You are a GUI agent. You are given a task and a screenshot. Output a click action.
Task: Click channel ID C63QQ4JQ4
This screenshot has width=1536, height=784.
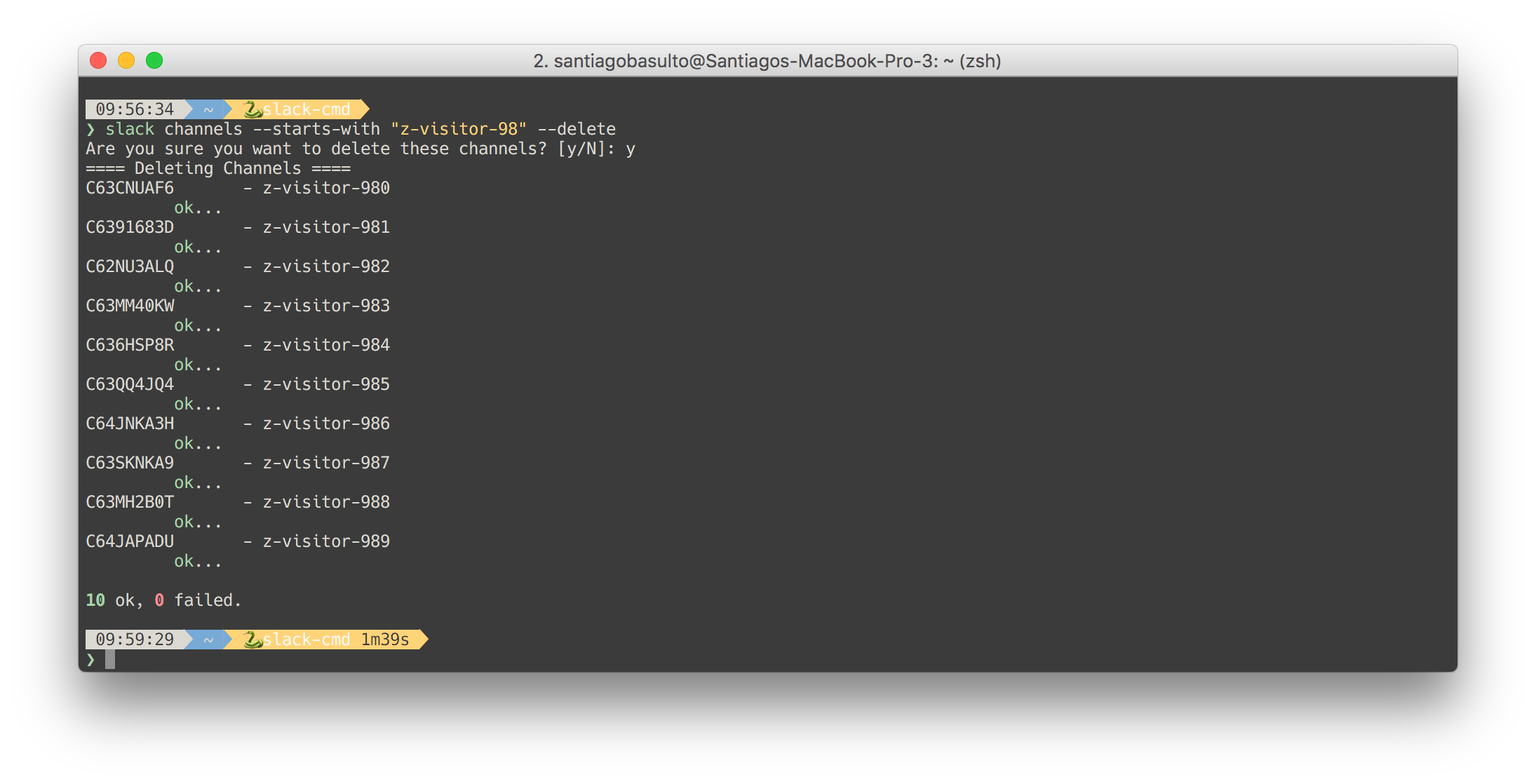[x=130, y=384]
